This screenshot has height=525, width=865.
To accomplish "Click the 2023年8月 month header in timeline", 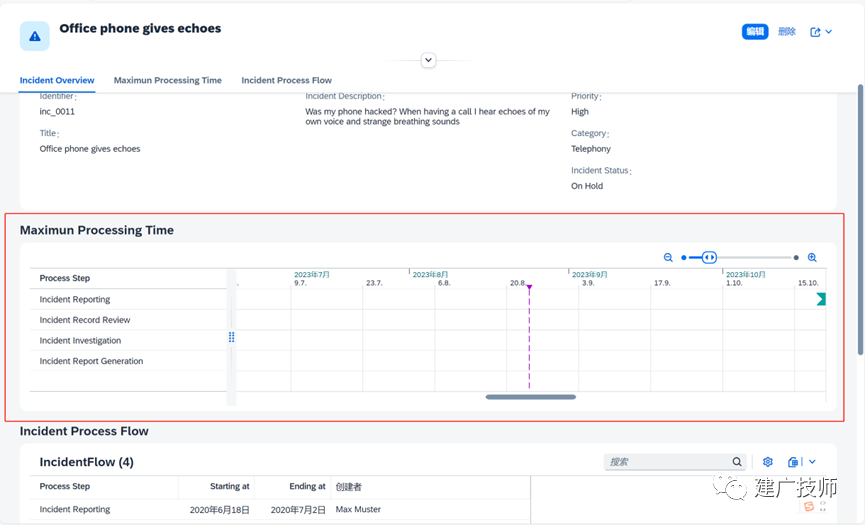I will 430,275.
